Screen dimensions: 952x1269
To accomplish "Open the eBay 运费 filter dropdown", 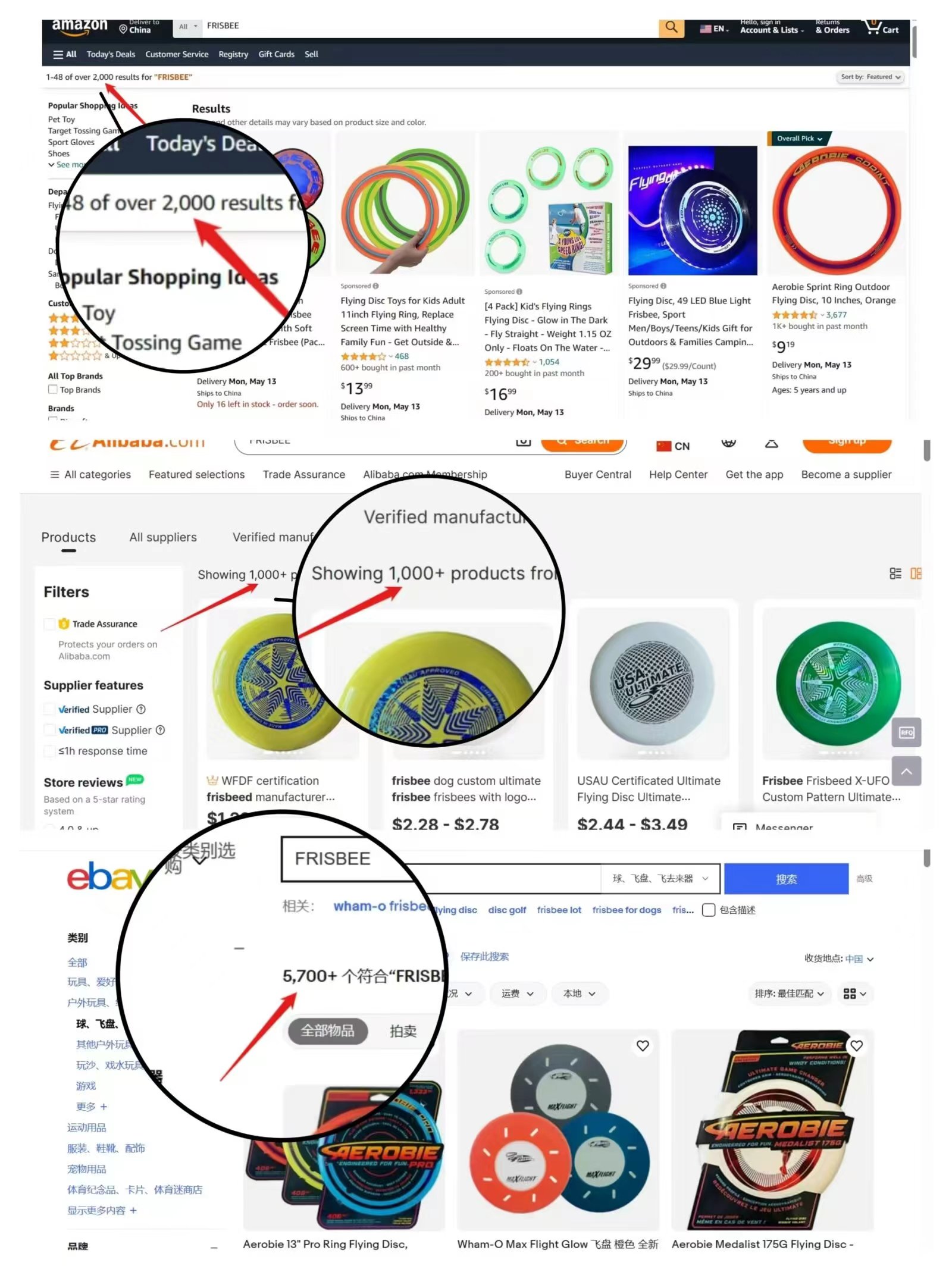I will [x=517, y=994].
